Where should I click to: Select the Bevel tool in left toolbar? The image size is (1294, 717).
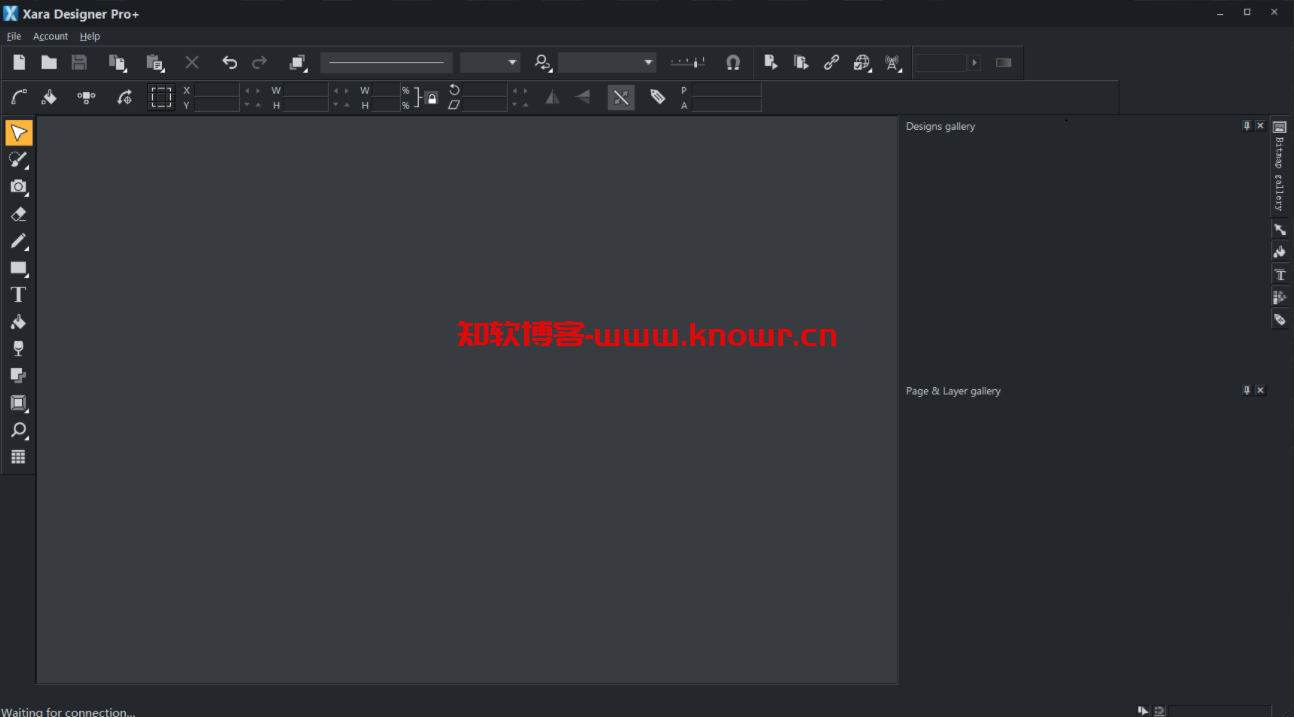[18, 403]
